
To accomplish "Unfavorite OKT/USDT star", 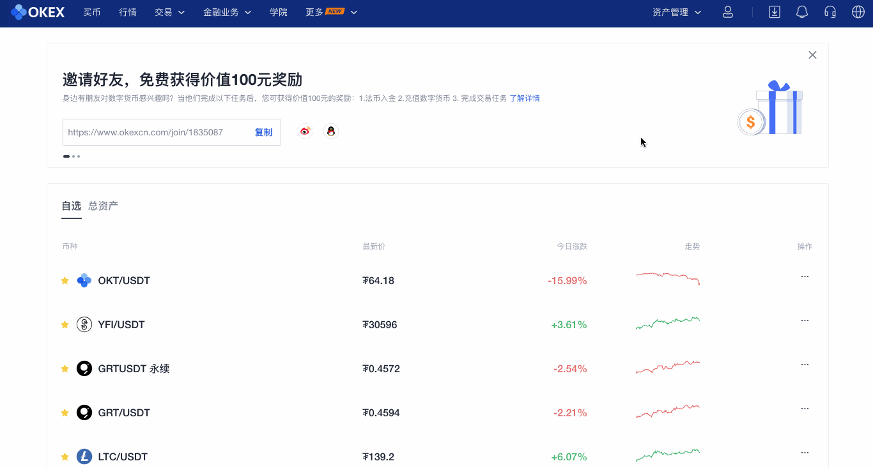I will click(x=65, y=280).
